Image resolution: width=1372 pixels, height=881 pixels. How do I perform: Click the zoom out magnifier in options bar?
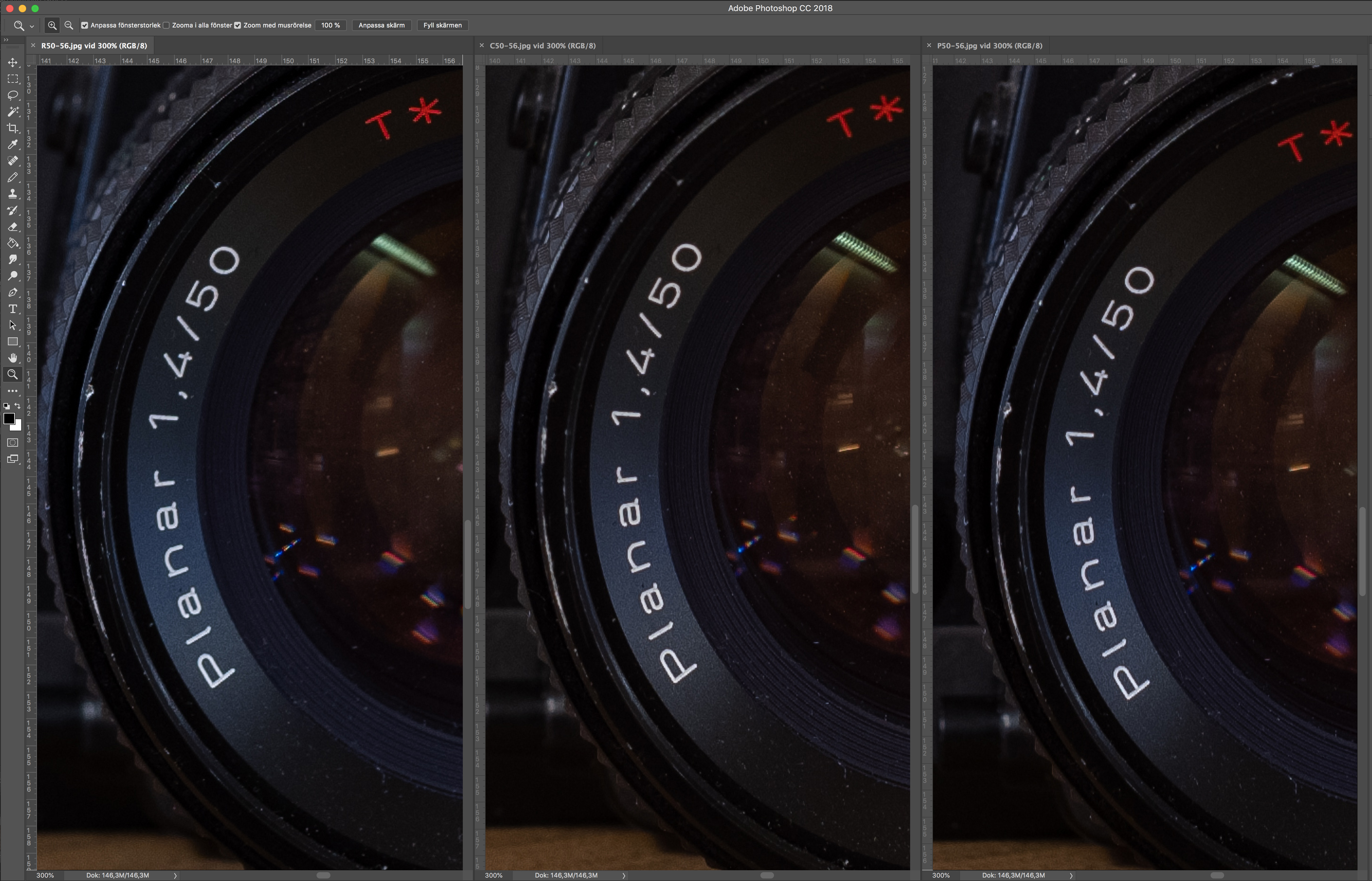[x=69, y=25]
